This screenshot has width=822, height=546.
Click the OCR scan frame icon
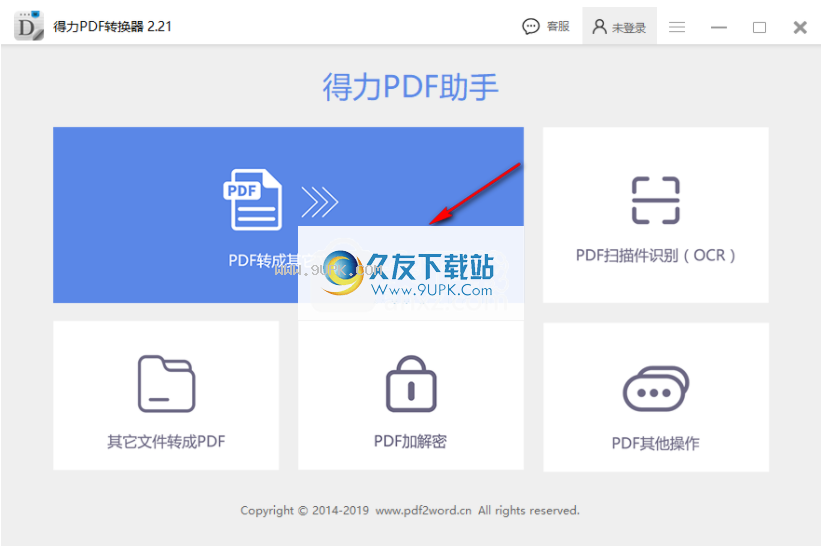pyautogui.click(x=655, y=200)
